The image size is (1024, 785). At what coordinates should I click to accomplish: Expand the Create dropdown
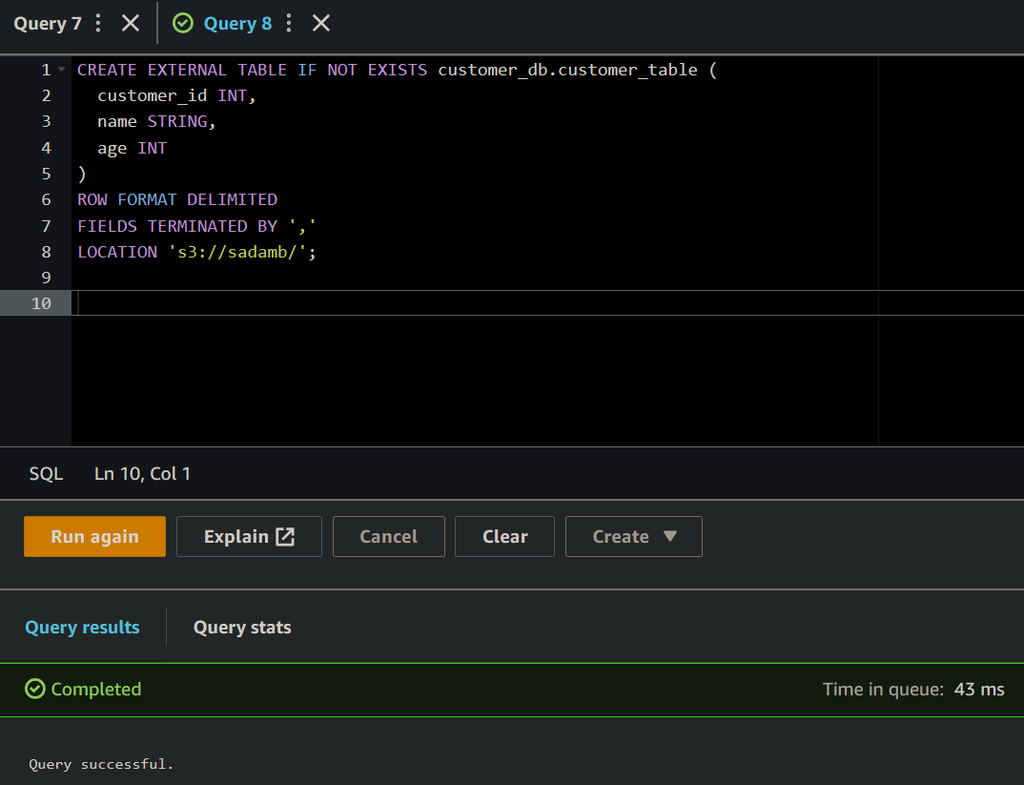pyautogui.click(x=633, y=537)
